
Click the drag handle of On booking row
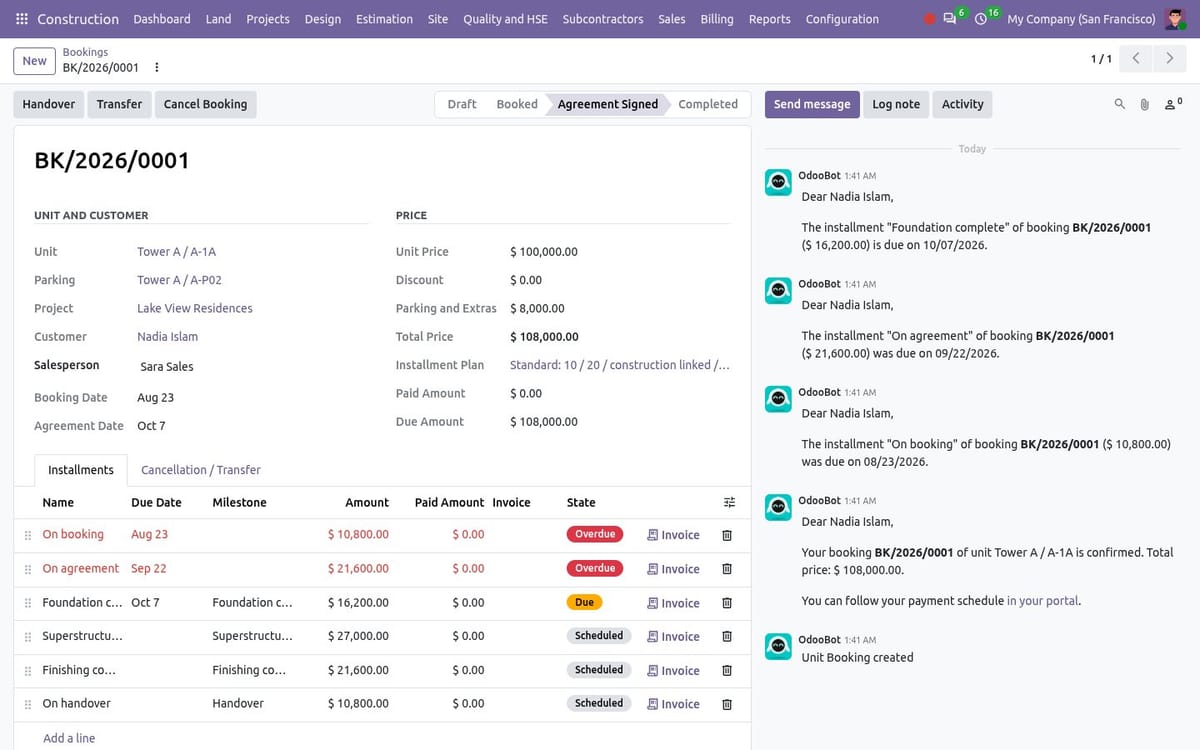[x=28, y=535]
